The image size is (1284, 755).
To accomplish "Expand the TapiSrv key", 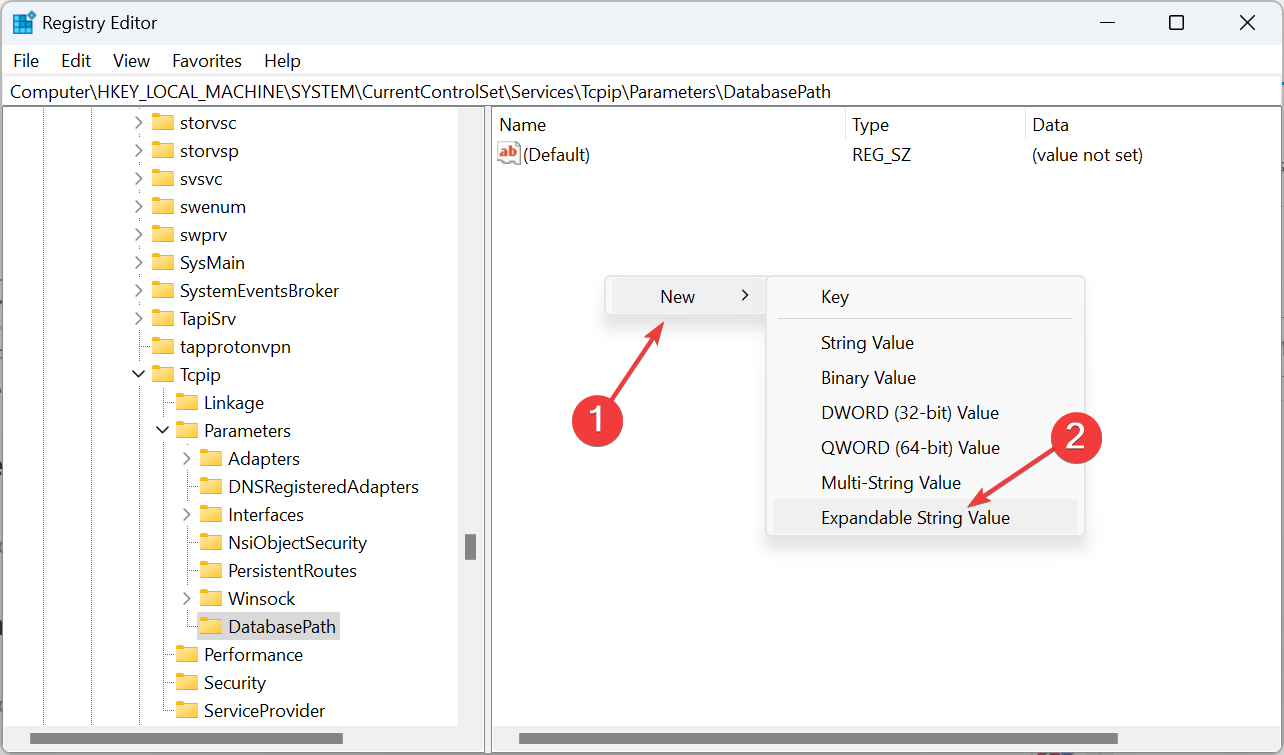I will 139,319.
